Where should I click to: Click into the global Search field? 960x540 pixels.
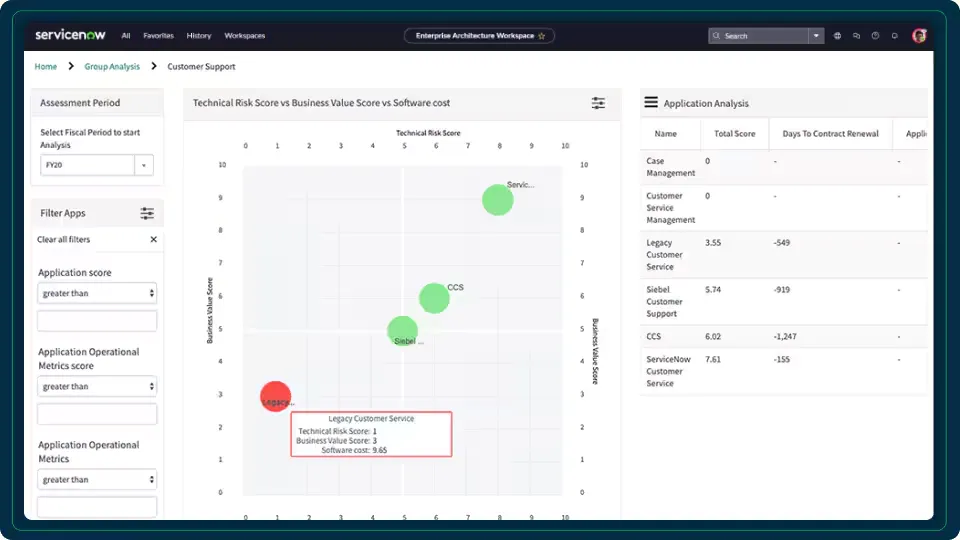tap(759, 36)
